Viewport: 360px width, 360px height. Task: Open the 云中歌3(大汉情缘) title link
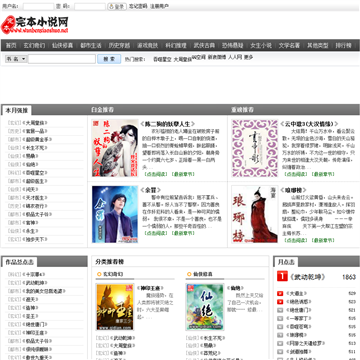coord(309,124)
